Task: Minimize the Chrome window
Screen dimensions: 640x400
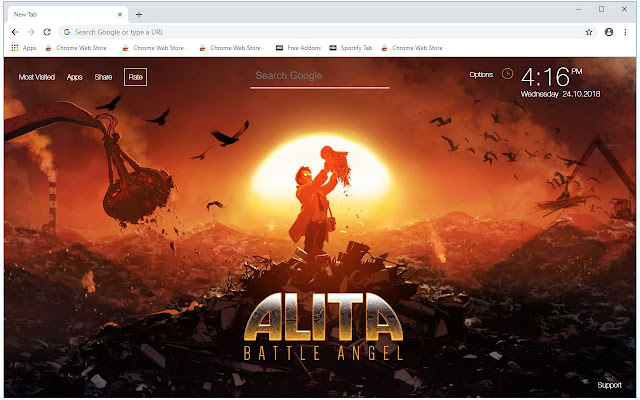Action: coord(578,9)
